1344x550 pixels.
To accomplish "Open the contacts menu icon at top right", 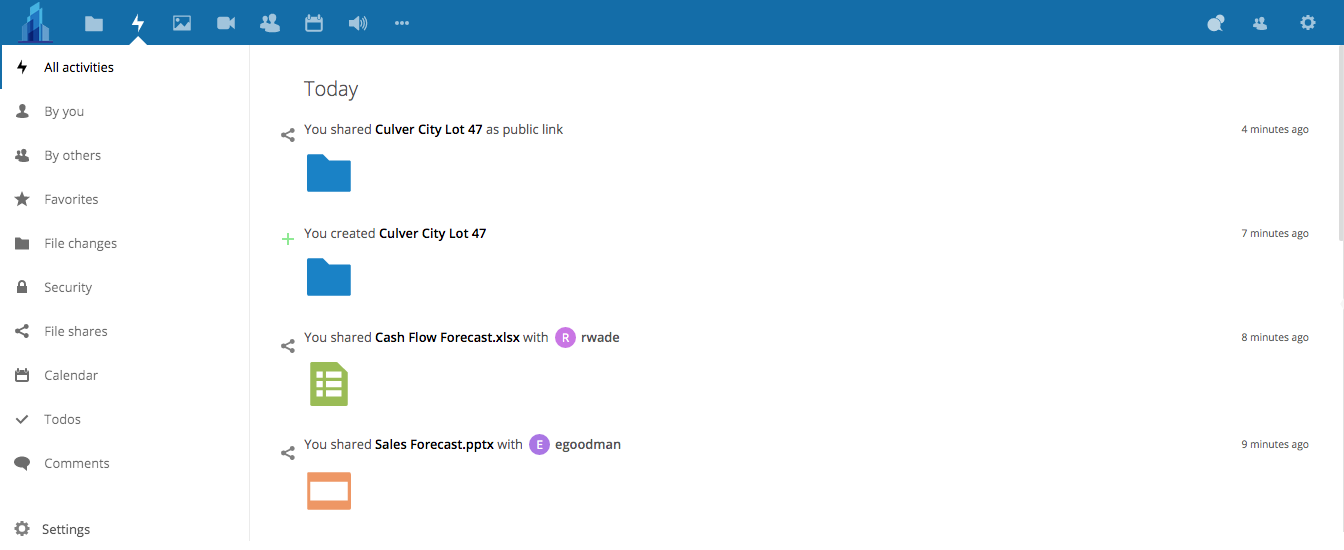I will pos(1260,23).
